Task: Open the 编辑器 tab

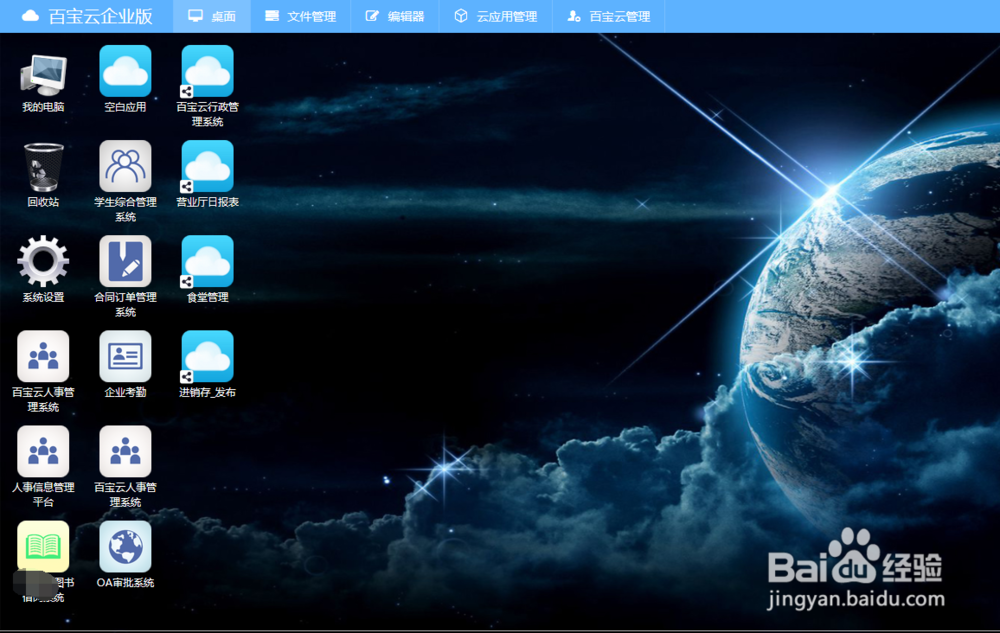Action: 395,17
